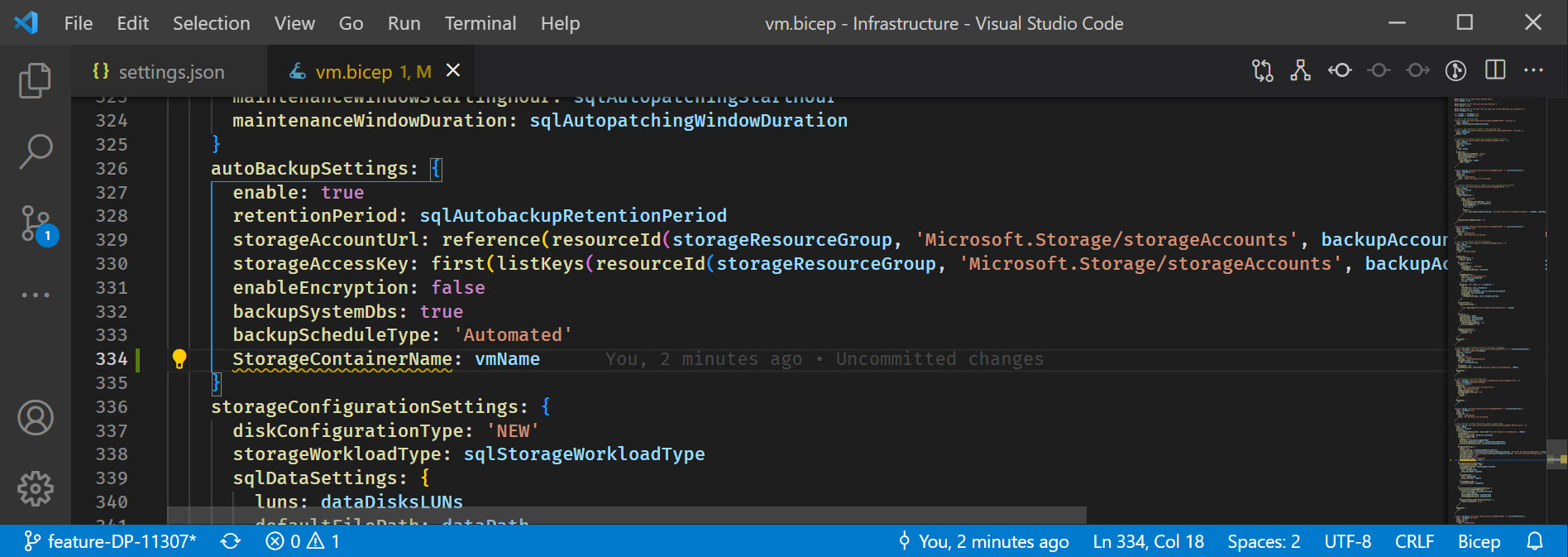This screenshot has height=557, width=1568.
Task: Open the Run menu
Action: pyautogui.click(x=404, y=23)
